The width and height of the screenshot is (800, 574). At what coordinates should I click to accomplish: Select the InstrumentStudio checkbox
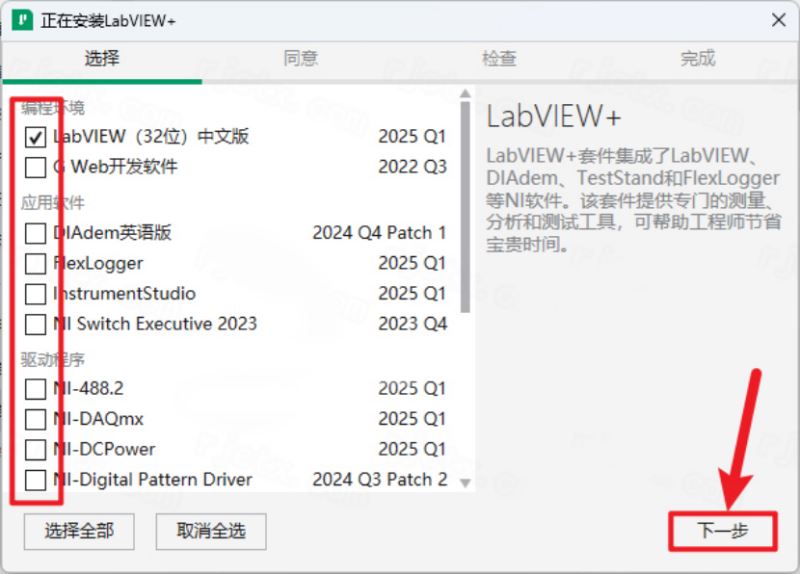tap(35, 294)
